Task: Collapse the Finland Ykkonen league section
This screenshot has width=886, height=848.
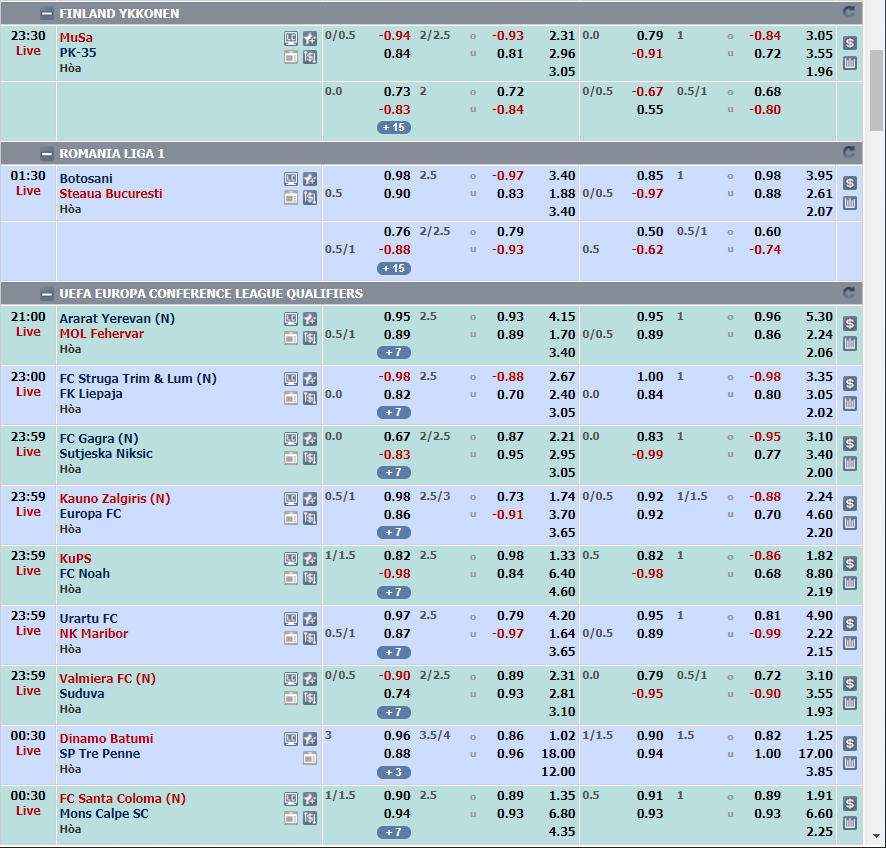Action: click(x=47, y=14)
